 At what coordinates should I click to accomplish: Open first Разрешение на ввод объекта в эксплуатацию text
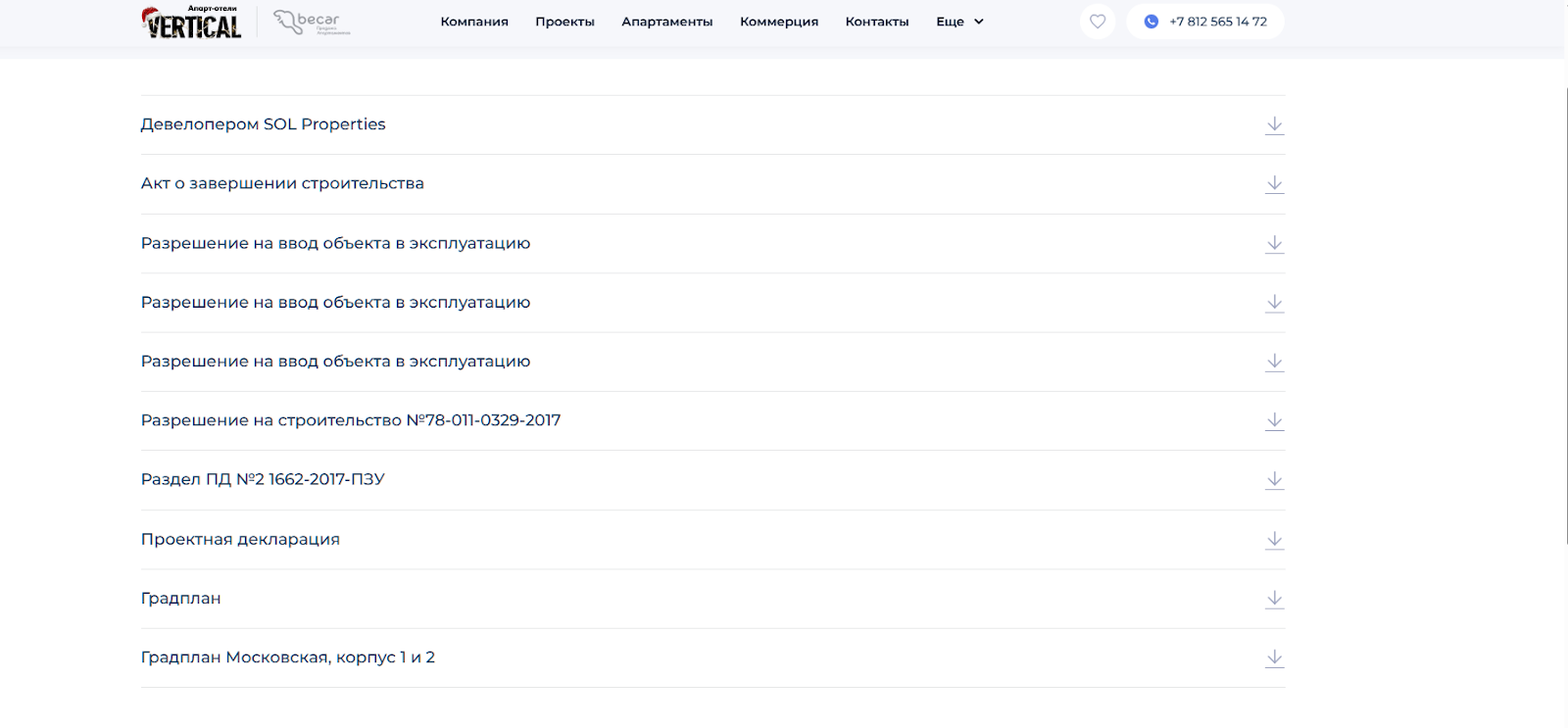pos(335,243)
